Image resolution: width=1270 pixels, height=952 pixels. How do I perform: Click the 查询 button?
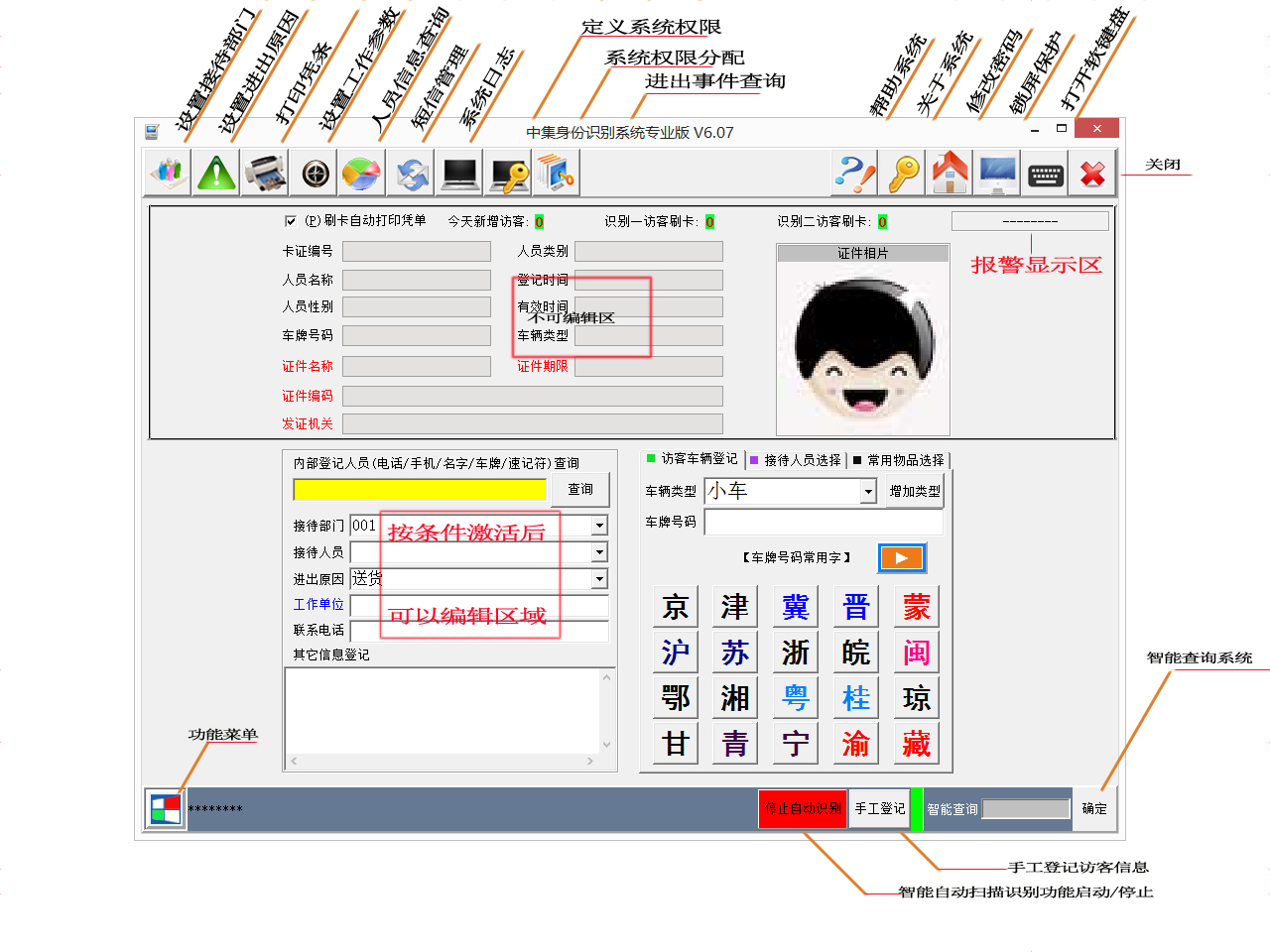580,489
